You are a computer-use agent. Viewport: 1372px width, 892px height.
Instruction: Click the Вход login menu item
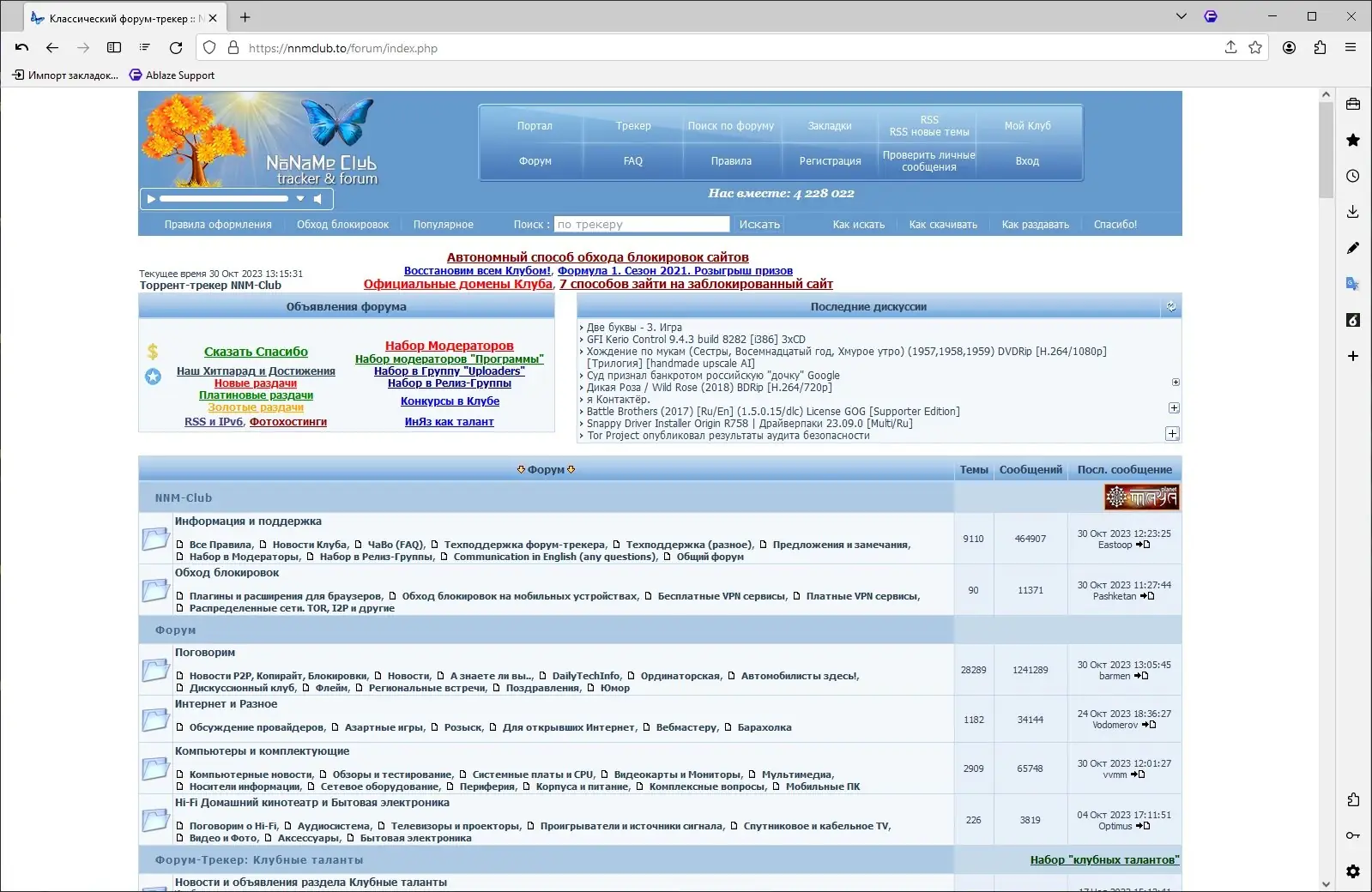click(1027, 161)
